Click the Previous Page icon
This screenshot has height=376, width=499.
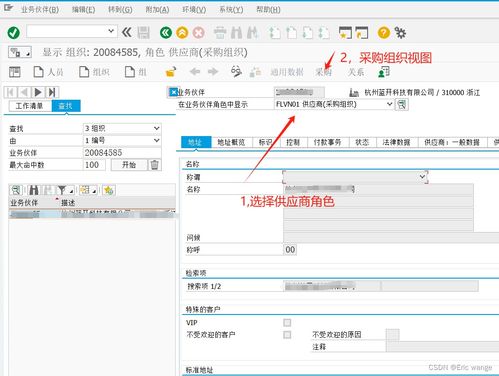tap(292, 33)
